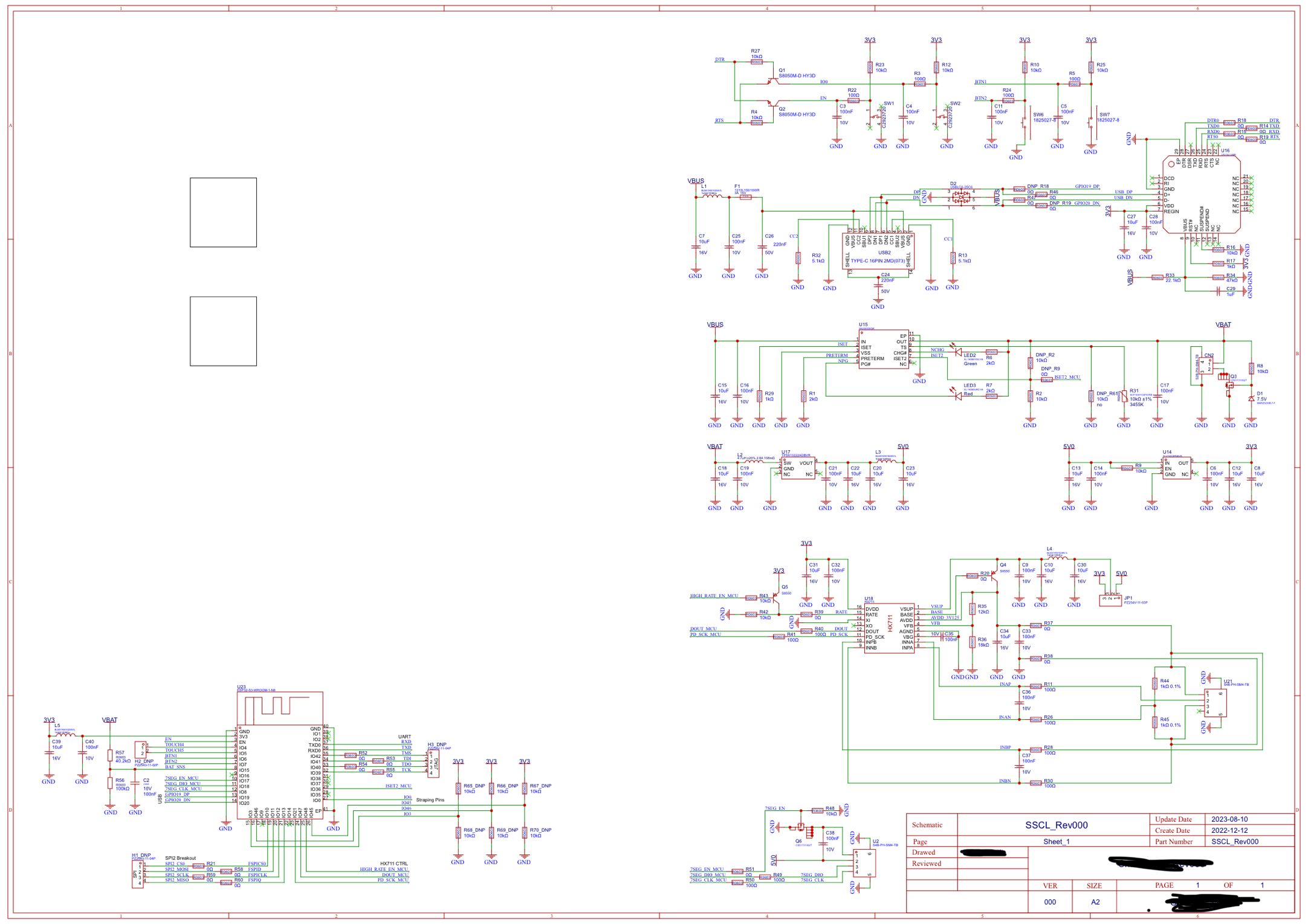Screen dimensions: 1308x924
Task: Select the U21 load cell connector
Action: 1215,703
